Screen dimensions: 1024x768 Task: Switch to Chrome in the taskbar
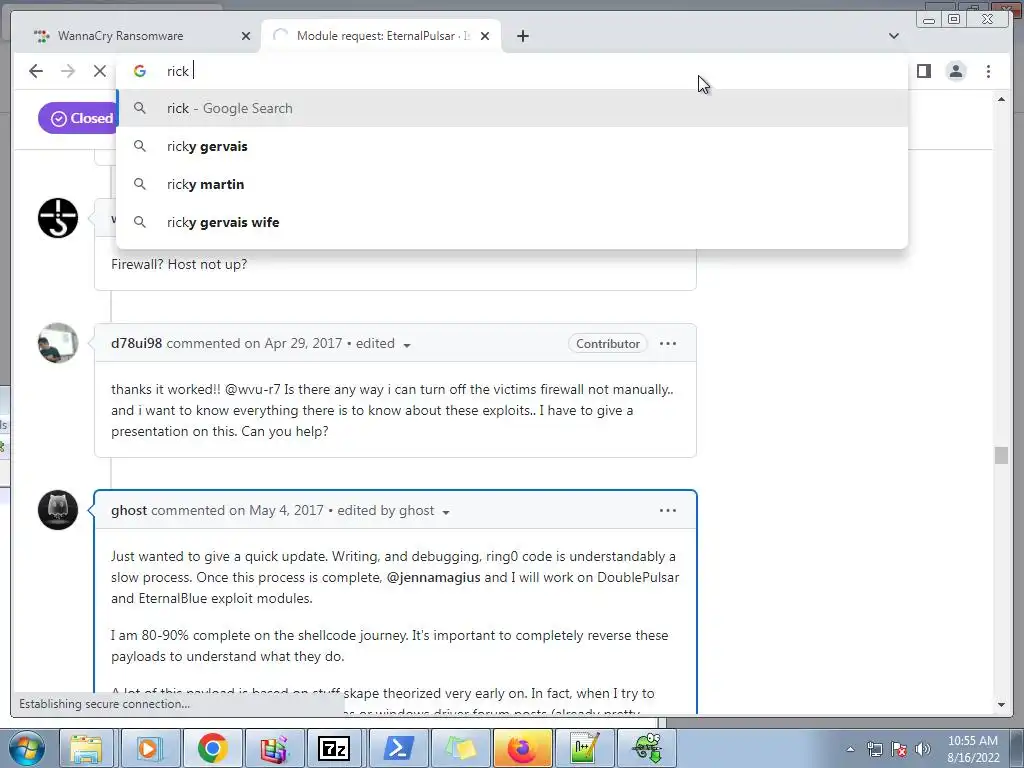pyautogui.click(x=212, y=748)
